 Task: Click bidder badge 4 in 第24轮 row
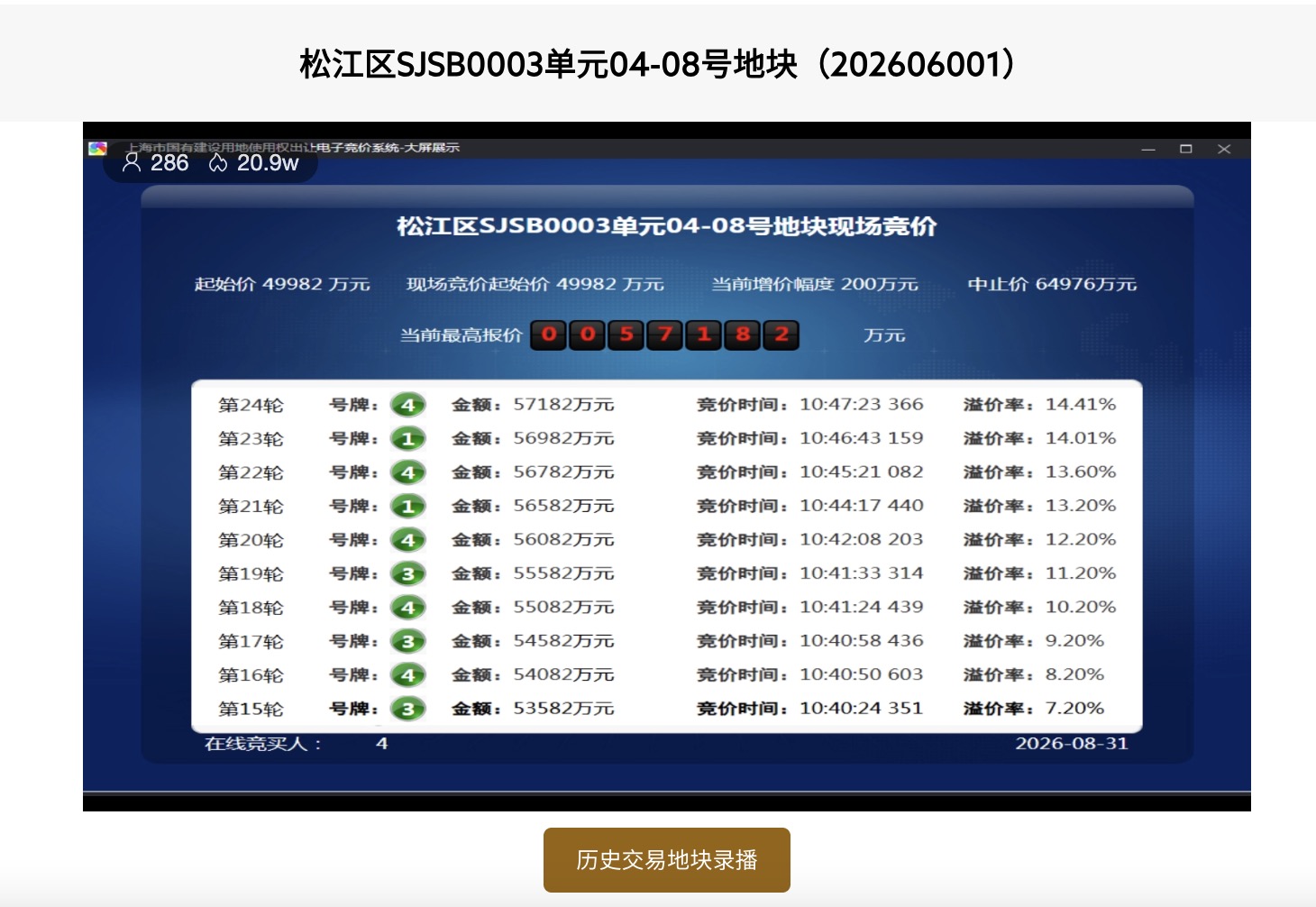[407, 405]
